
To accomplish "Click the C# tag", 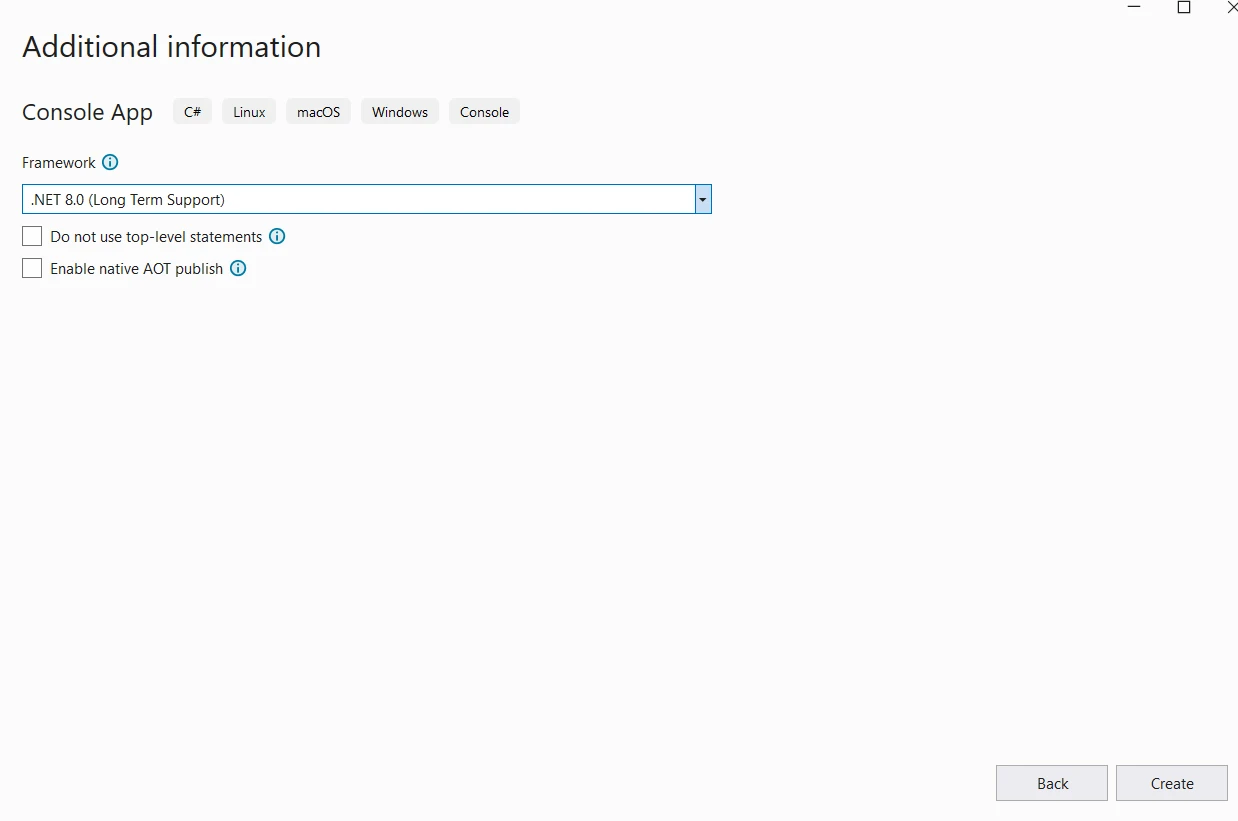I will pos(192,112).
